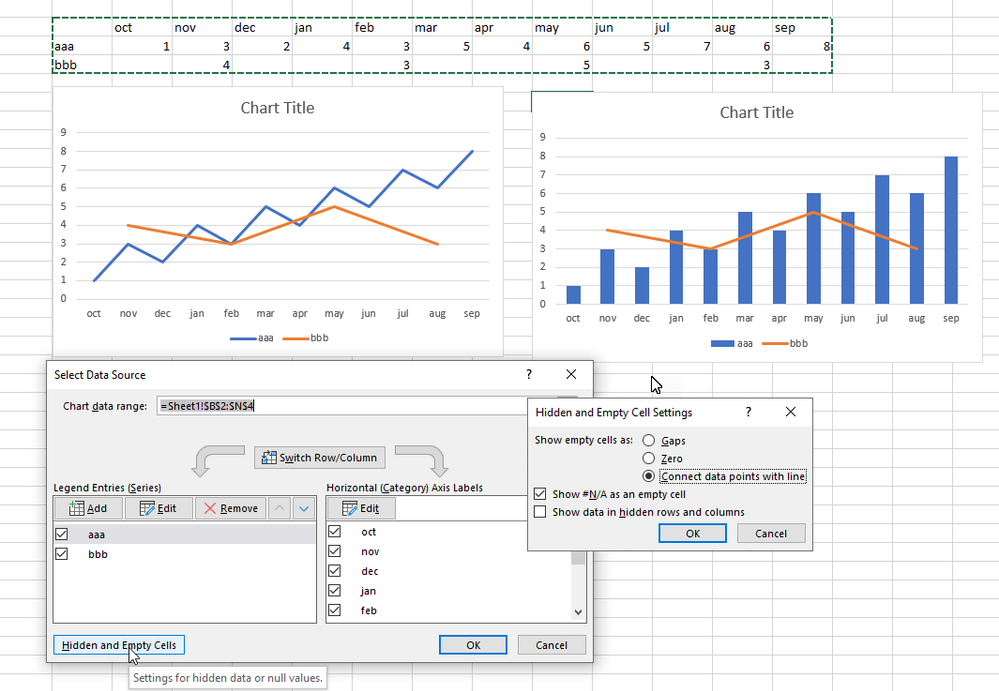Viewport: 999px width, 691px height.
Task: Close Hidden and Empty Cell Settings dialog
Action: [791, 412]
